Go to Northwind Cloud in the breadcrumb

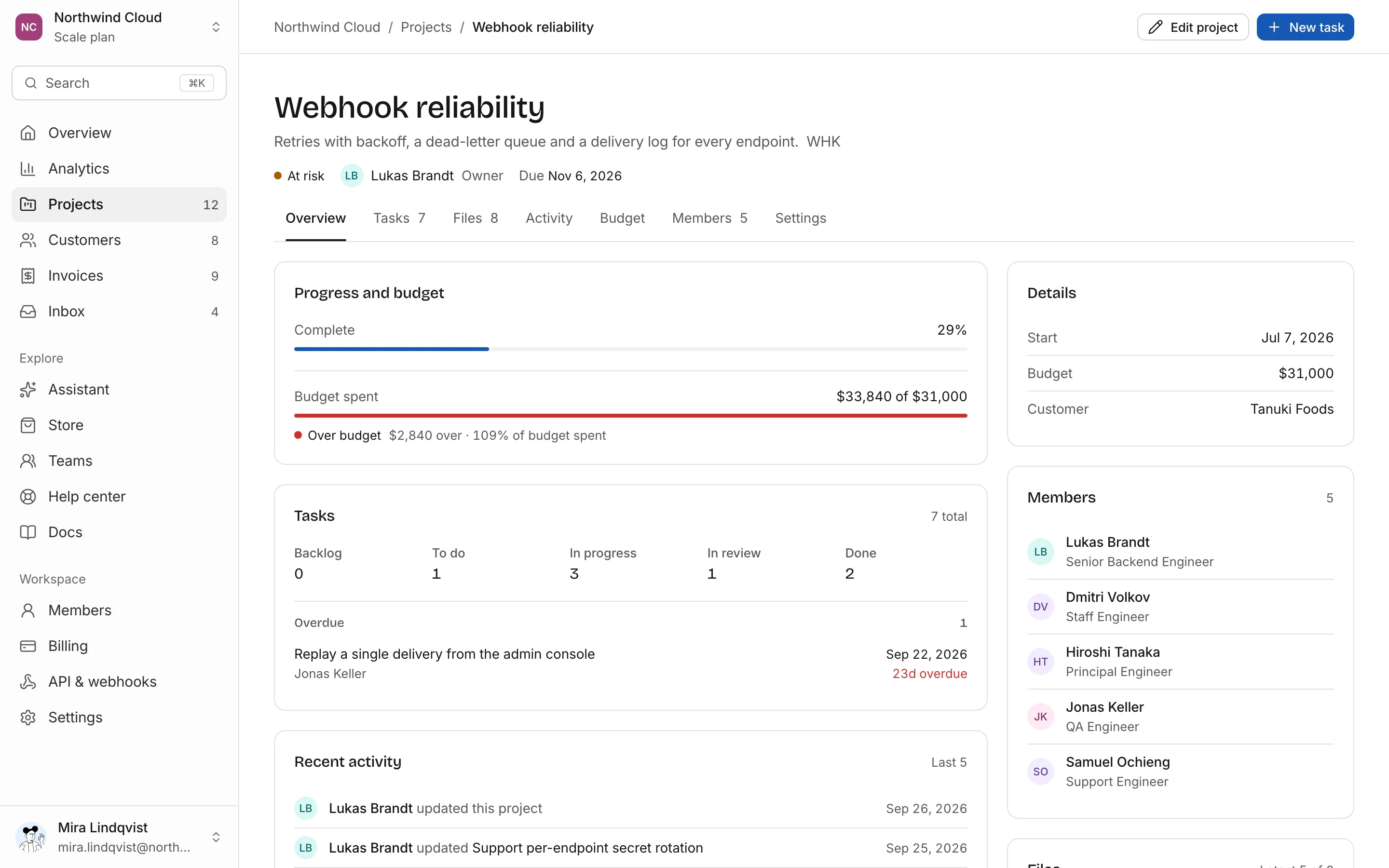(327, 27)
